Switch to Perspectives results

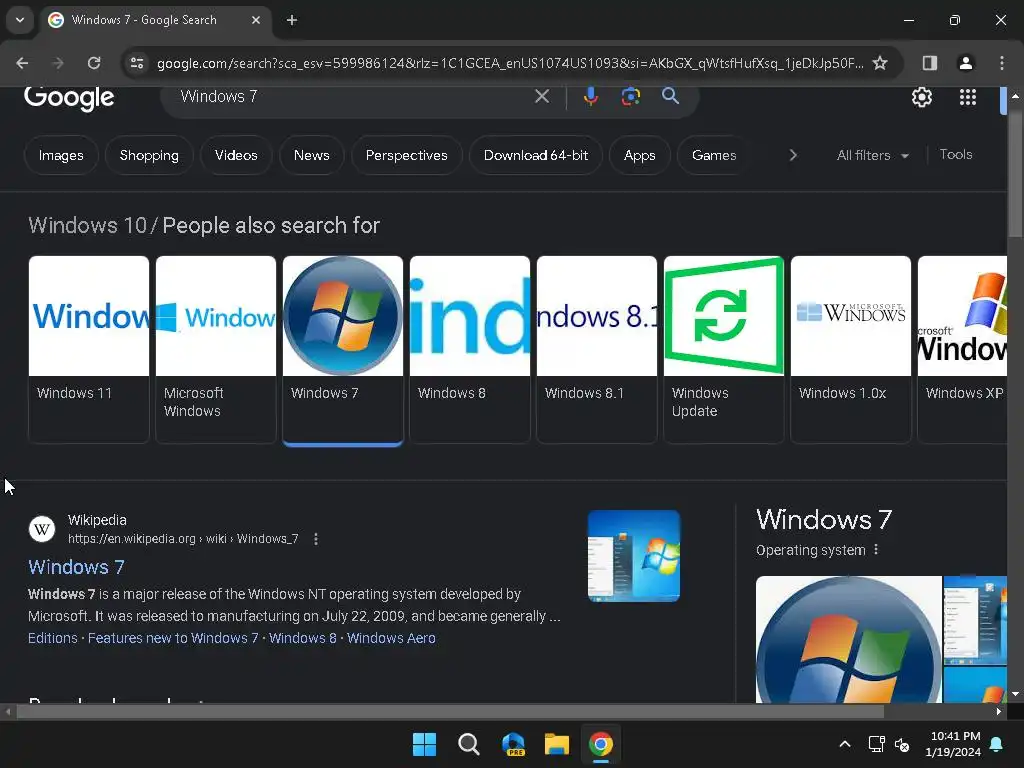tap(406, 155)
